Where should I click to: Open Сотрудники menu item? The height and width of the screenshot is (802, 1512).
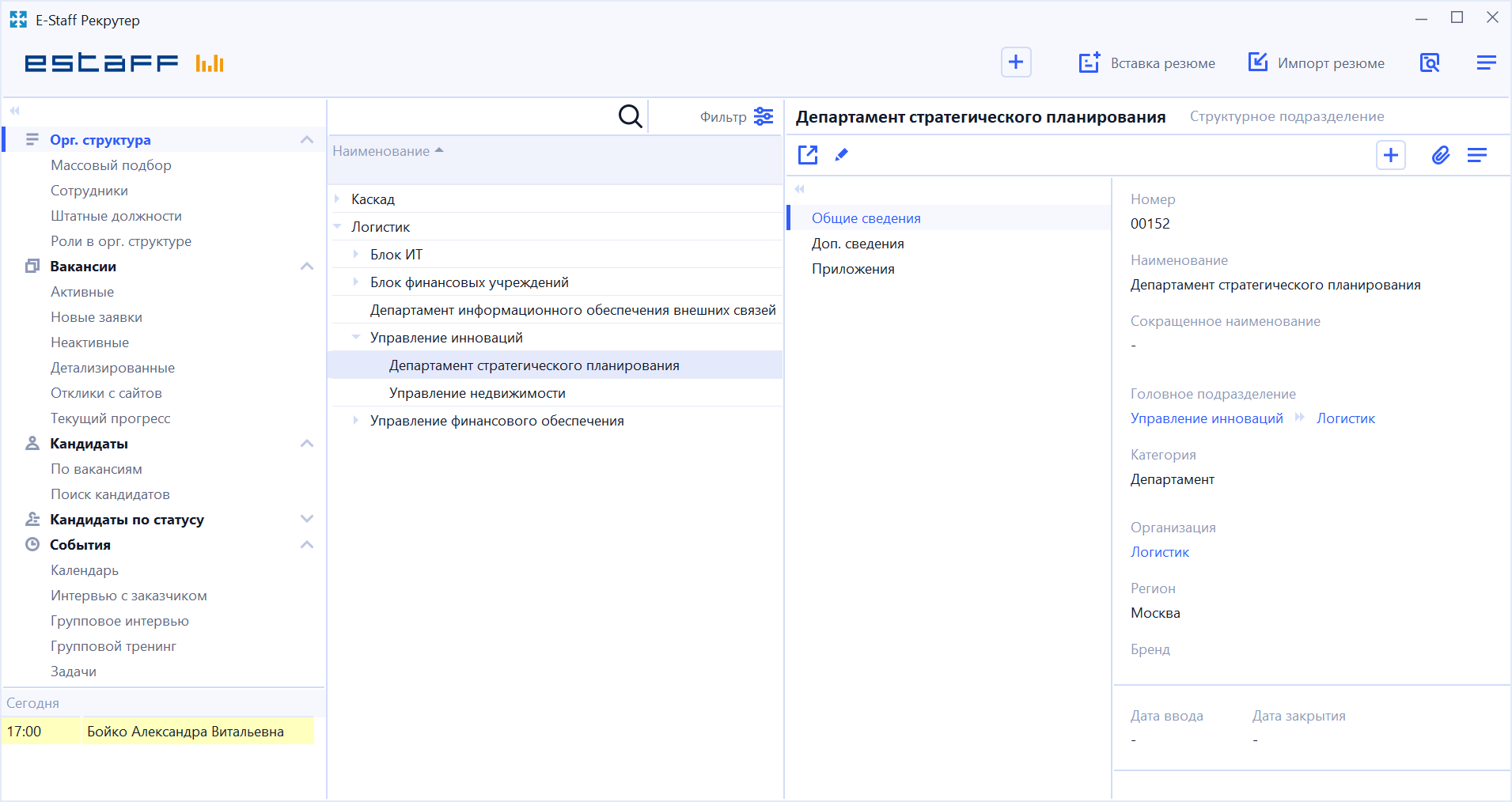point(89,191)
